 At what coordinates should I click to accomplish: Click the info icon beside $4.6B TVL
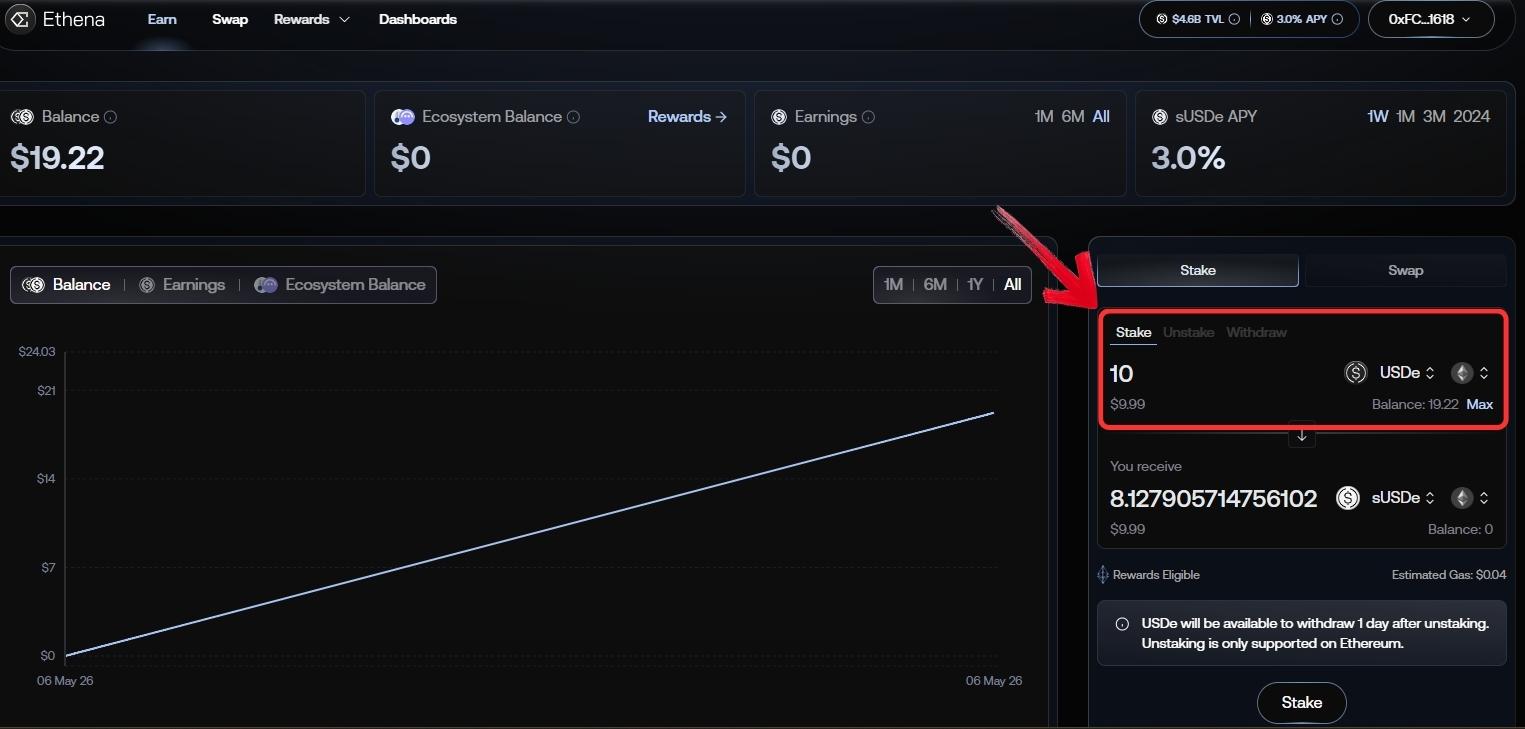coord(1234,19)
